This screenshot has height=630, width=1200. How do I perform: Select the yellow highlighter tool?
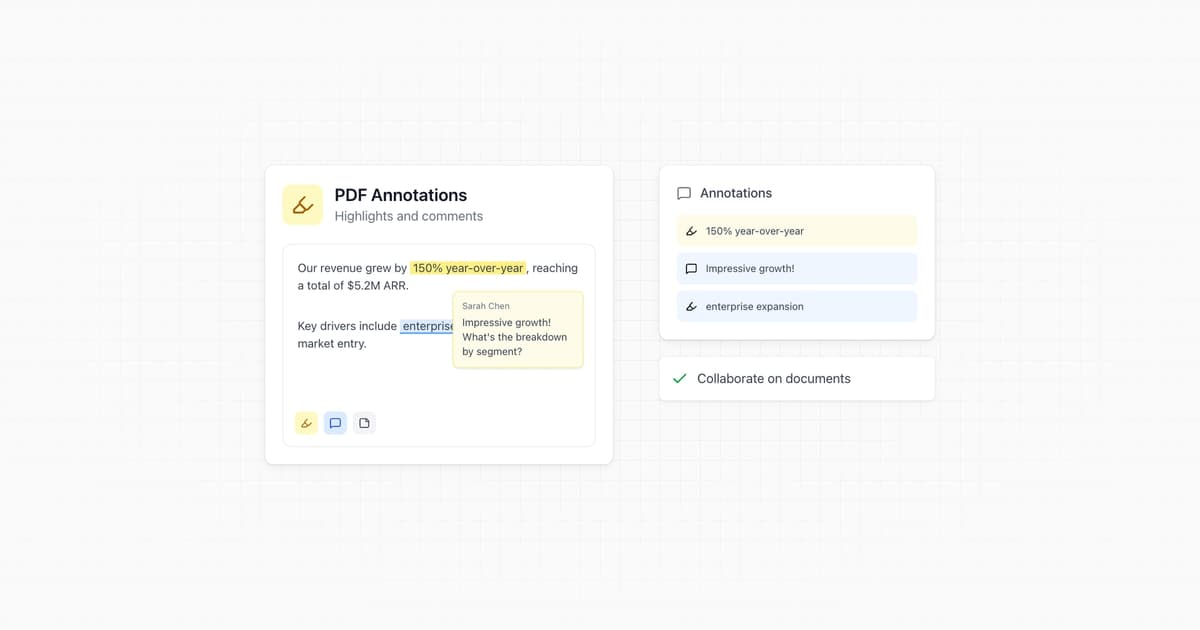click(306, 422)
